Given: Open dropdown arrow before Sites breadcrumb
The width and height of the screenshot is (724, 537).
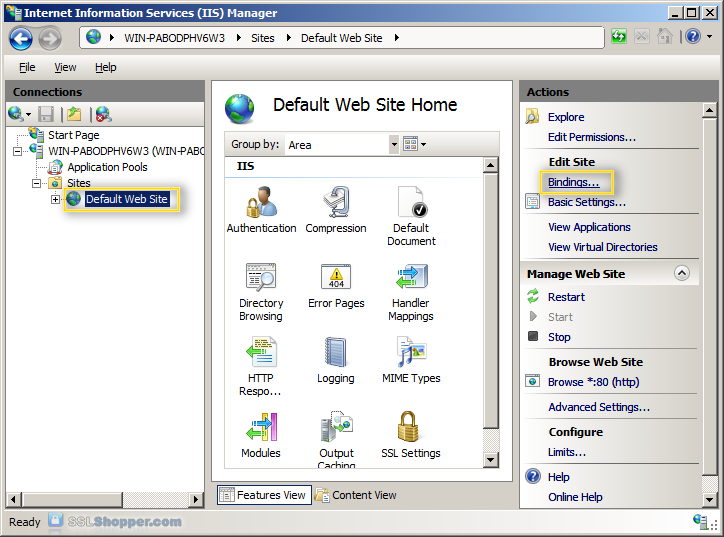Looking at the screenshot, I should click(x=239, y=38).
